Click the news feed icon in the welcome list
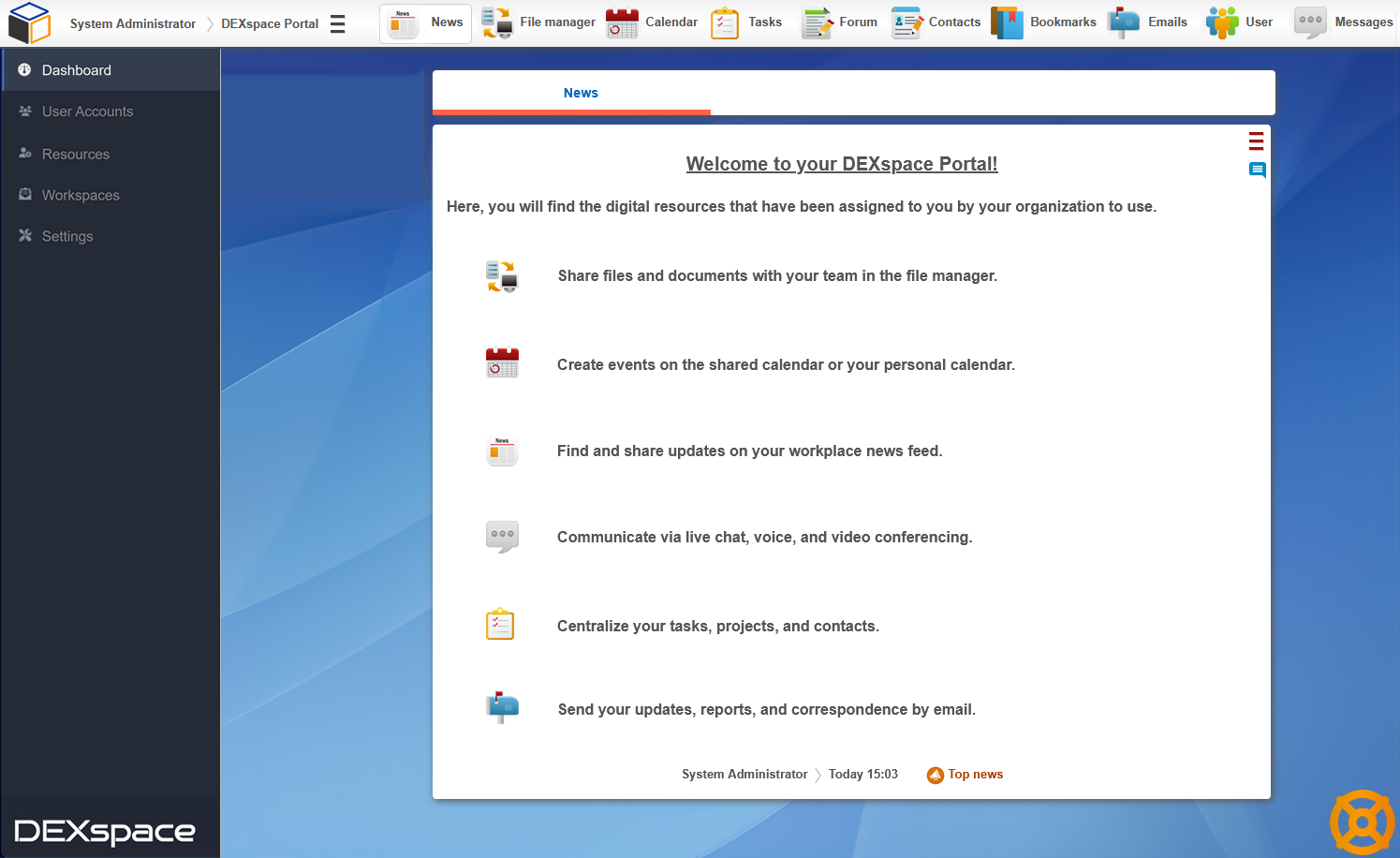The image size is (1400, 858). coord(502,451)
